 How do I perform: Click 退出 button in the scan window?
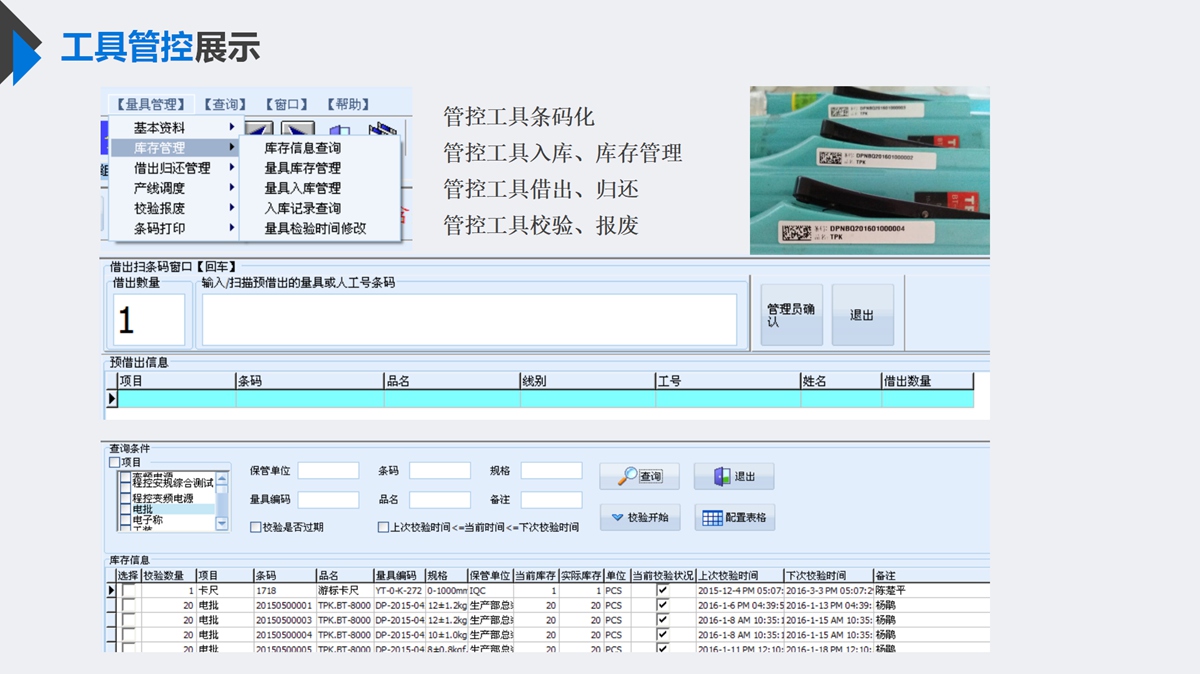(x=862, y=315)
